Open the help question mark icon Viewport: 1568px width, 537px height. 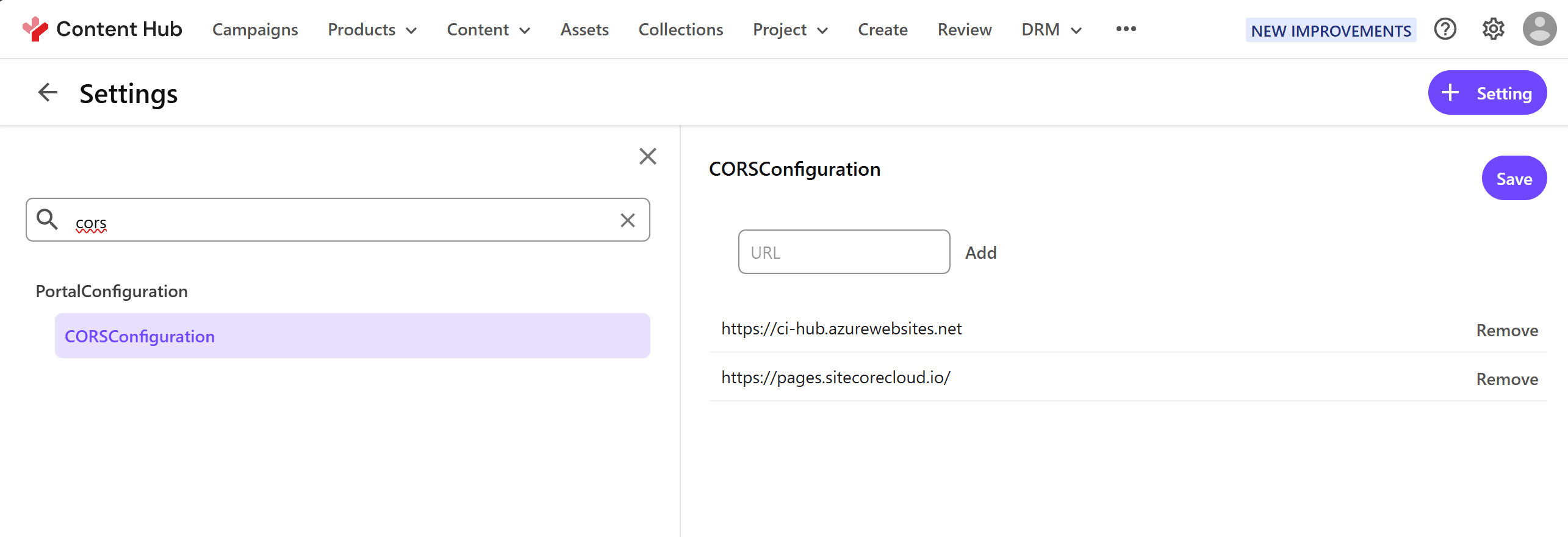click(1445, 29)
